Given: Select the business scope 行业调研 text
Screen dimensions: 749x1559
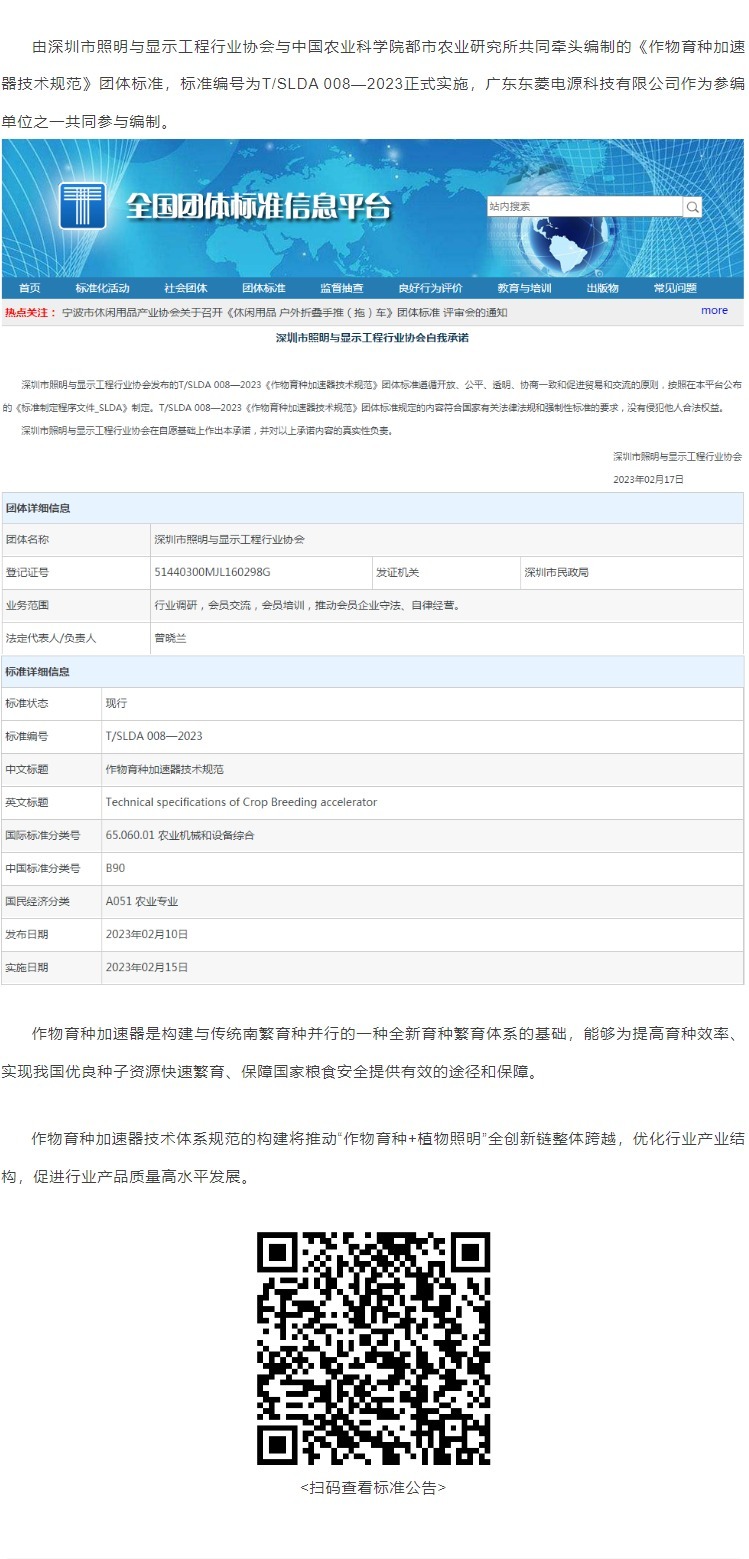Looking at the screenshot, I should click(307, 606).
